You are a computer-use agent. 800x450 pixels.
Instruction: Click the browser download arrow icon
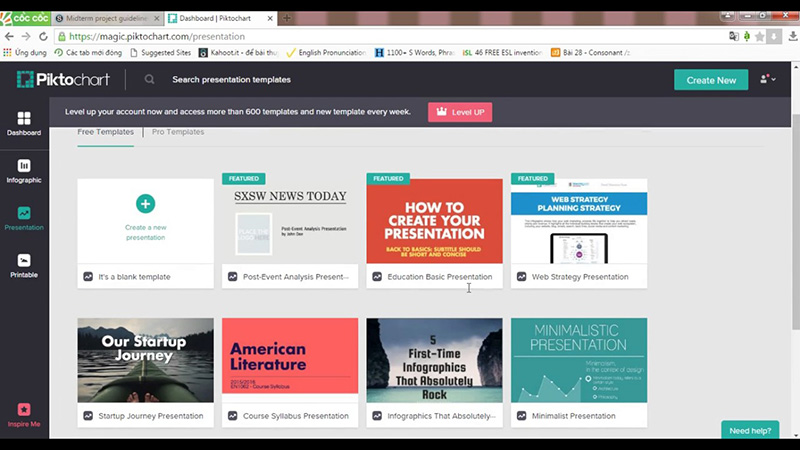tap(792, 36)
